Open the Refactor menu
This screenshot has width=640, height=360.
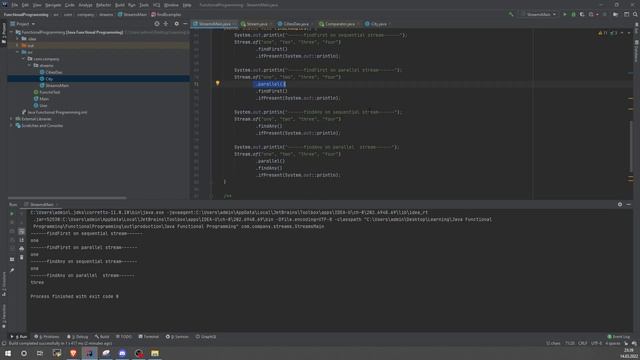(x=103, y=5)
